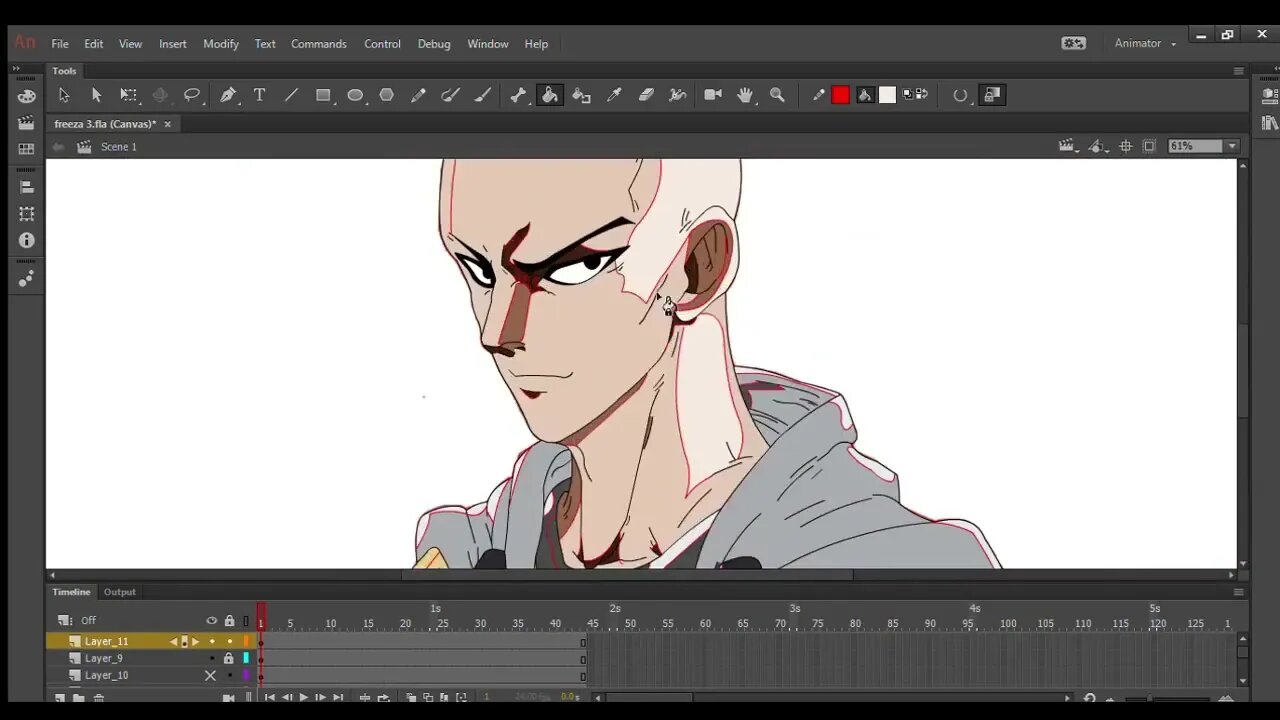Screen dimensions: 1280x720
Task: Choose the Width tool
Action: point(678,95)
